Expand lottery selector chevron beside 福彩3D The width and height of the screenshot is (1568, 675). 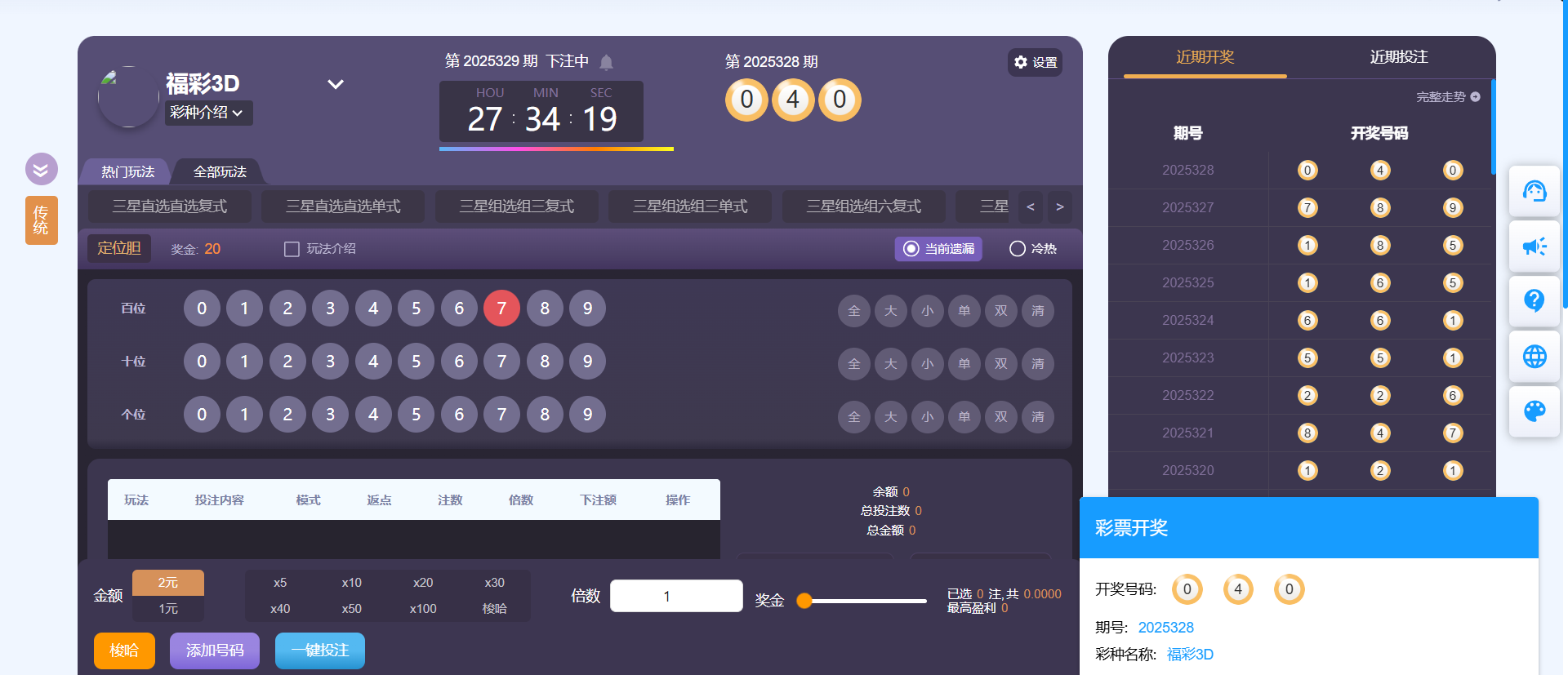pyautogui.click(x=335, y=84)
